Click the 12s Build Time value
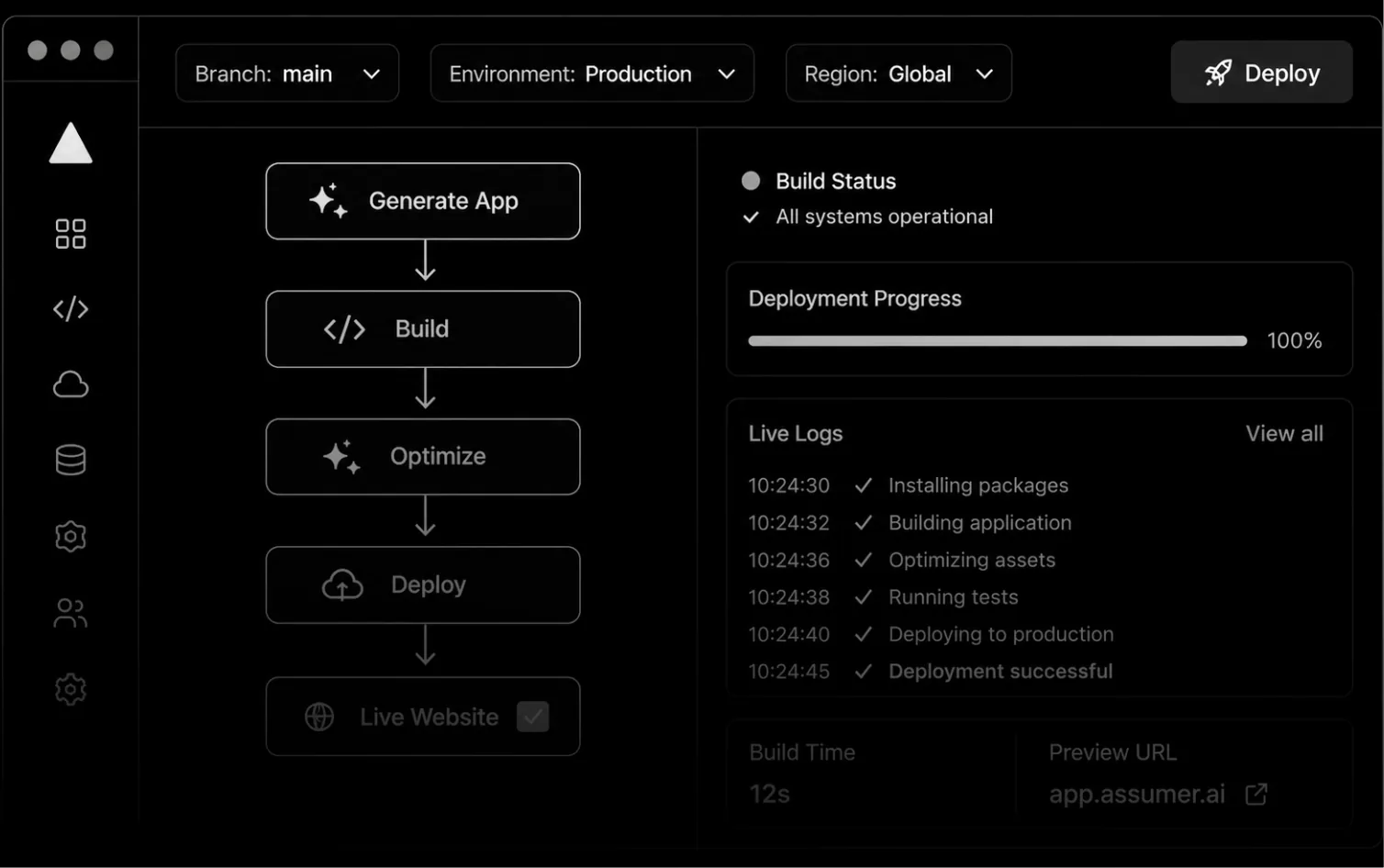The width and height of the screenshot is (1384, 868). coord(769,794)
